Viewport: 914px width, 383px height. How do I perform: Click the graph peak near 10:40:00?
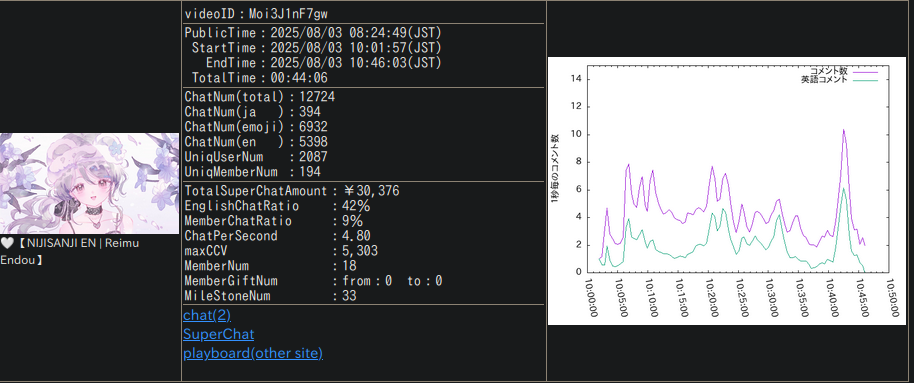point(843,130)
